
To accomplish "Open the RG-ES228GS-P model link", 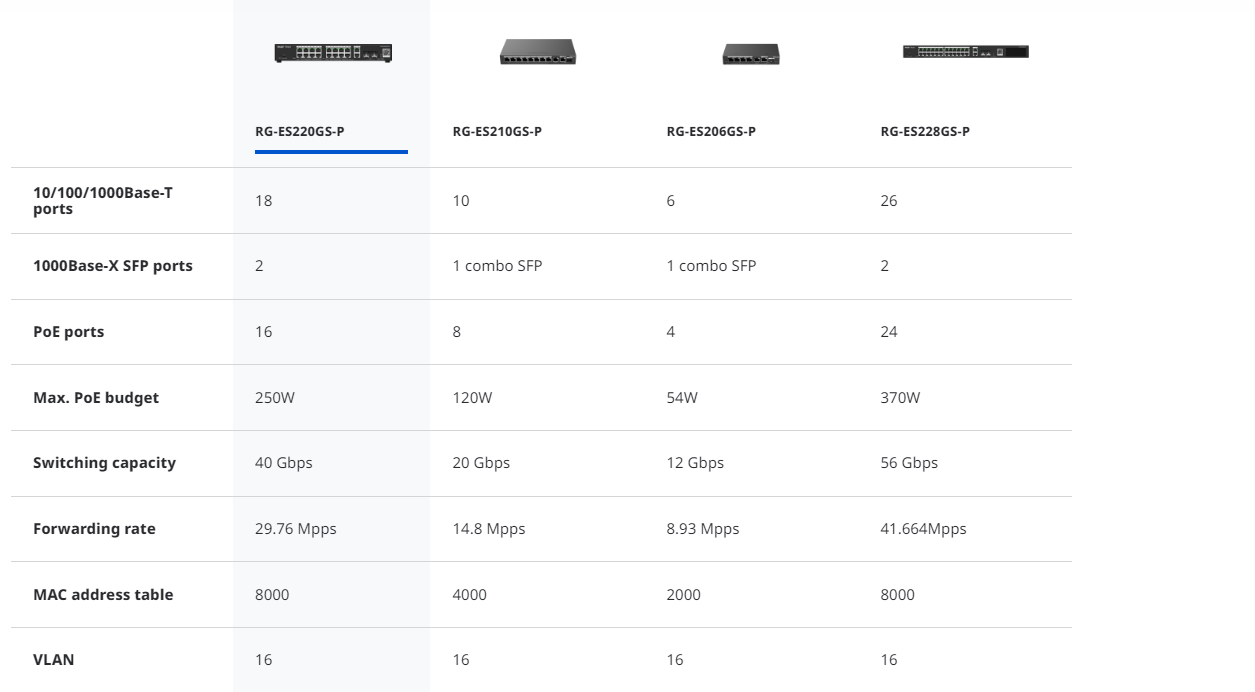I will [925, 131].
